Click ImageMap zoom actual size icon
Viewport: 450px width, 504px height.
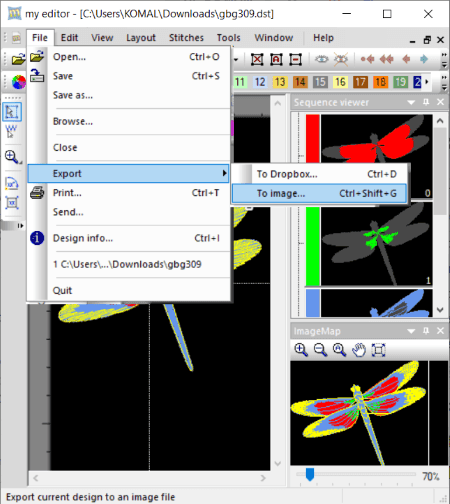(x=340, y=350)
